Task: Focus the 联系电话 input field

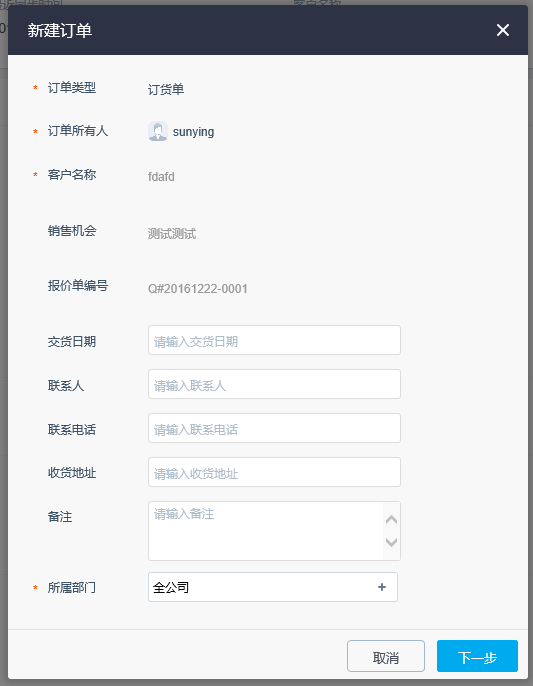Action: click(x=274, y=428)
